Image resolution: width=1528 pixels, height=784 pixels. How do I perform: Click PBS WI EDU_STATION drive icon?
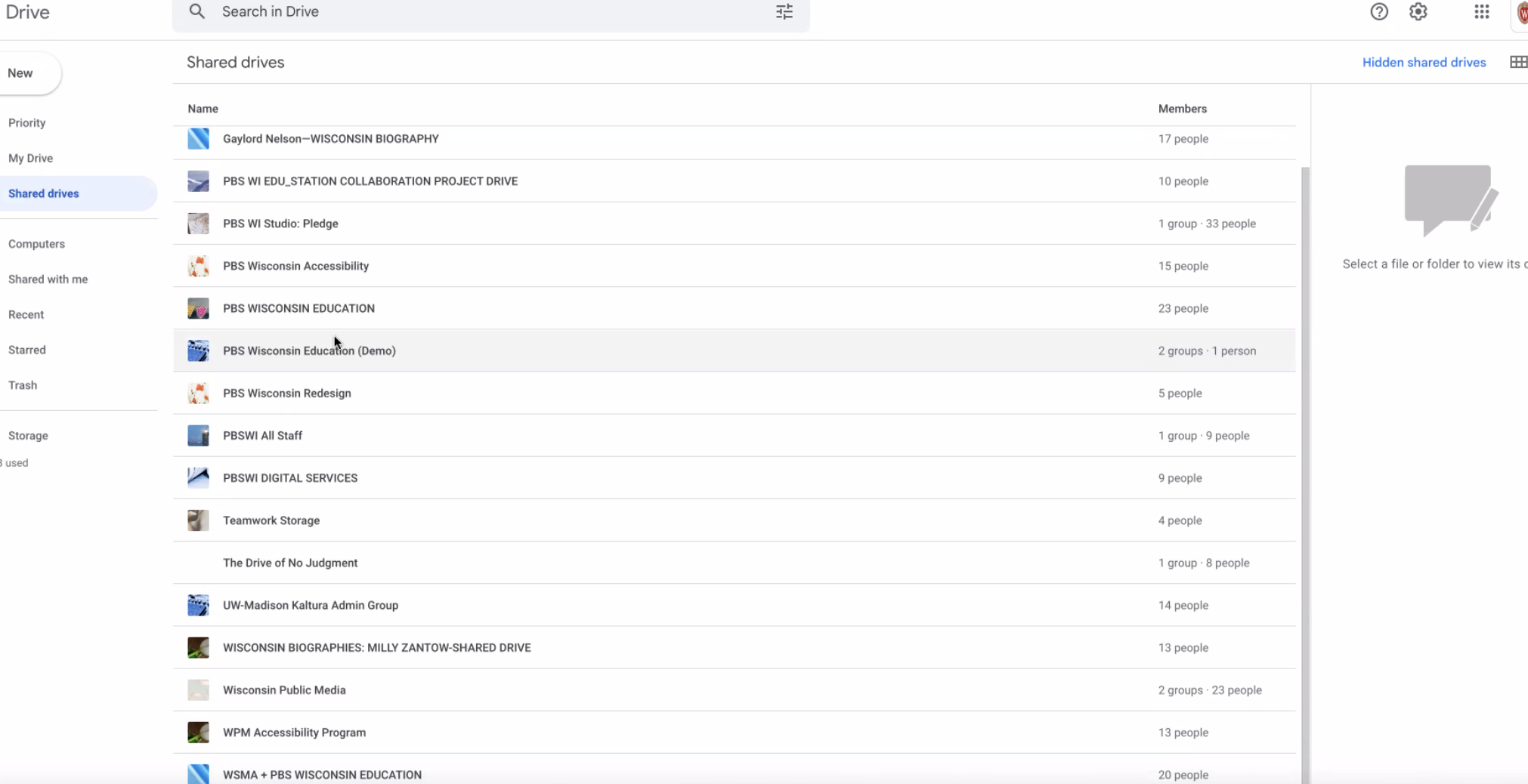198,181
